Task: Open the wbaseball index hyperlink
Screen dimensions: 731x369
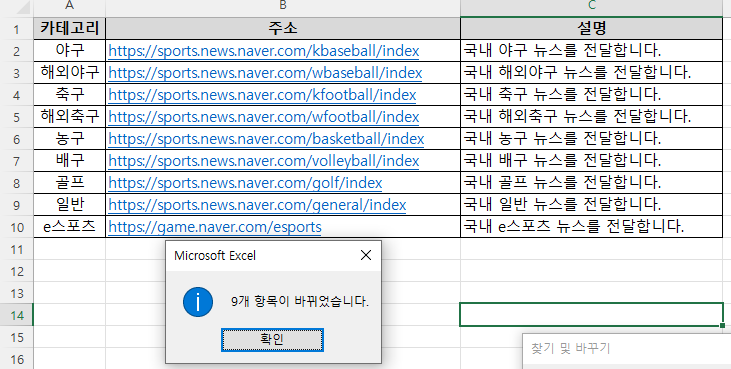Action: click(265, 73)
